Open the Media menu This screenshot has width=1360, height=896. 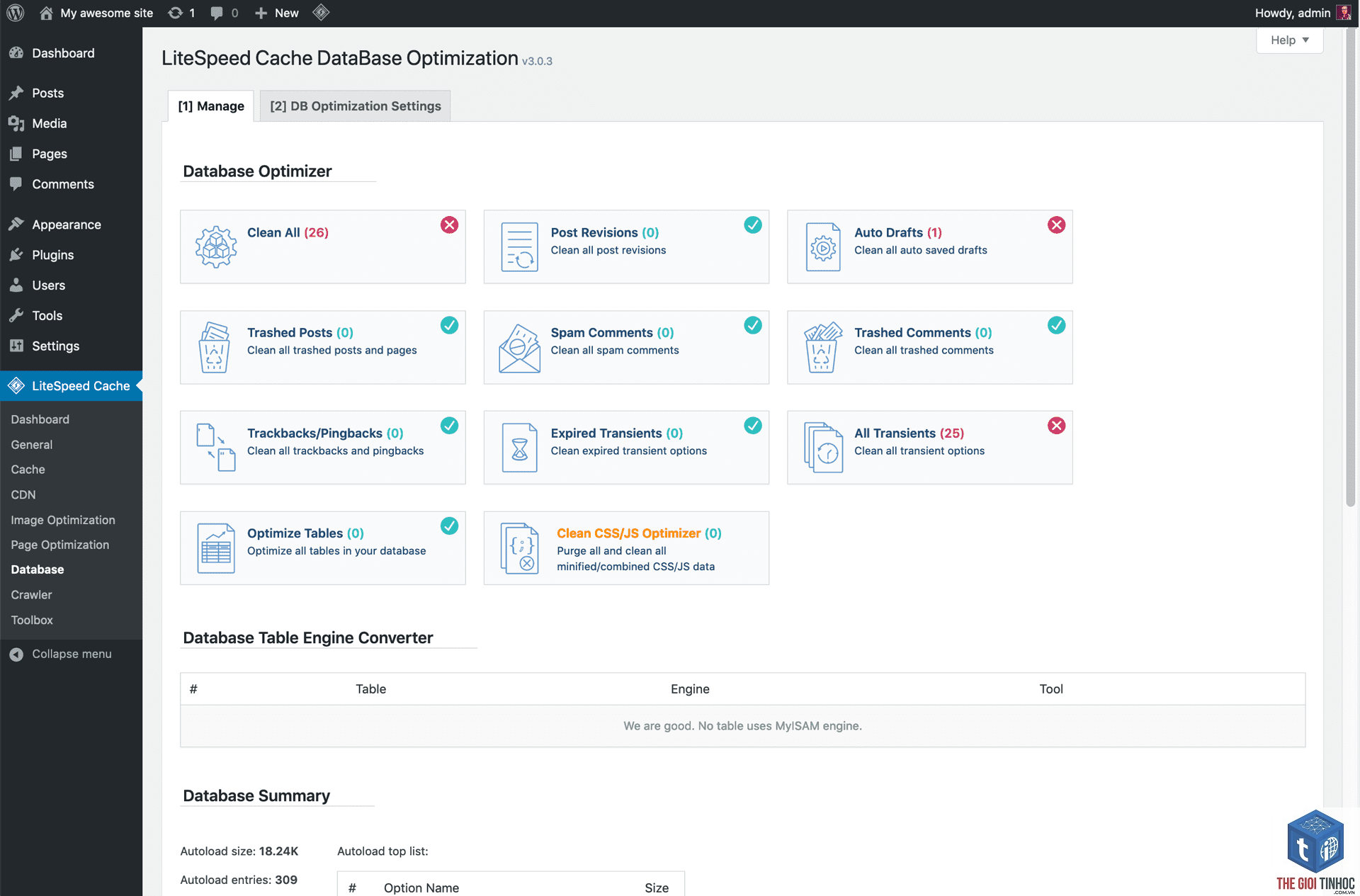(71, 123)
